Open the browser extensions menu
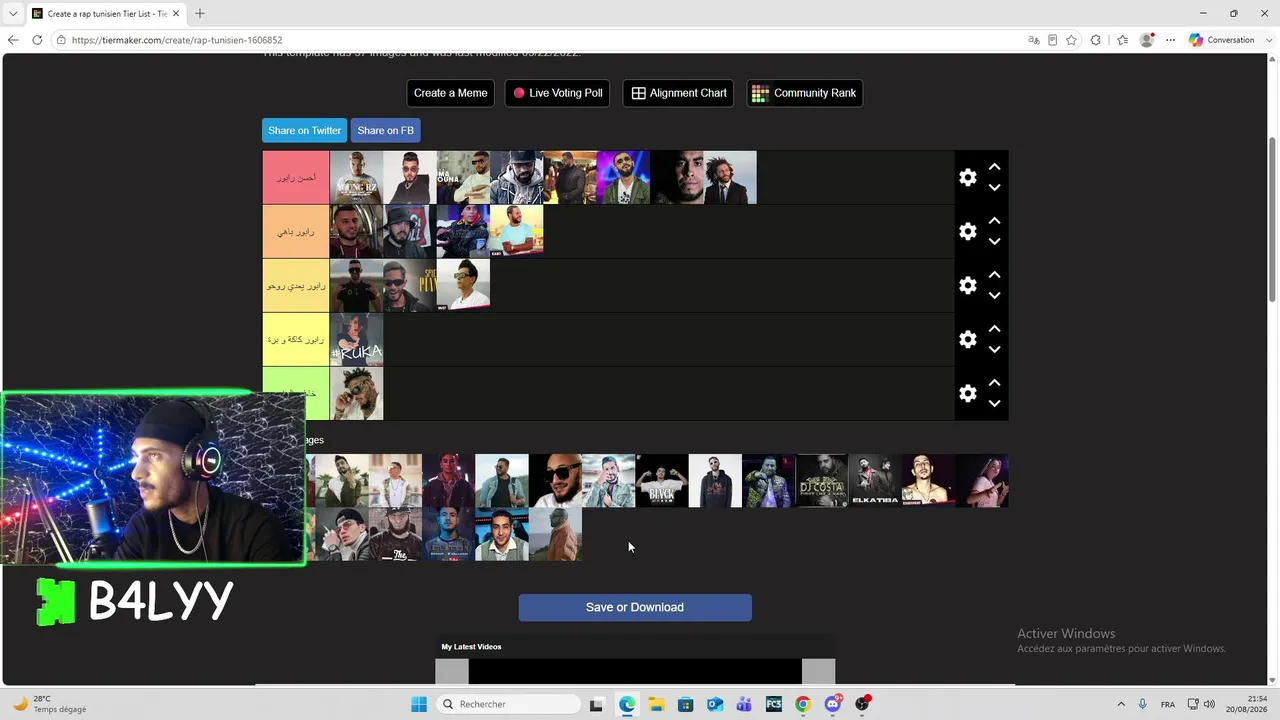 click(x=1095, y=40)
